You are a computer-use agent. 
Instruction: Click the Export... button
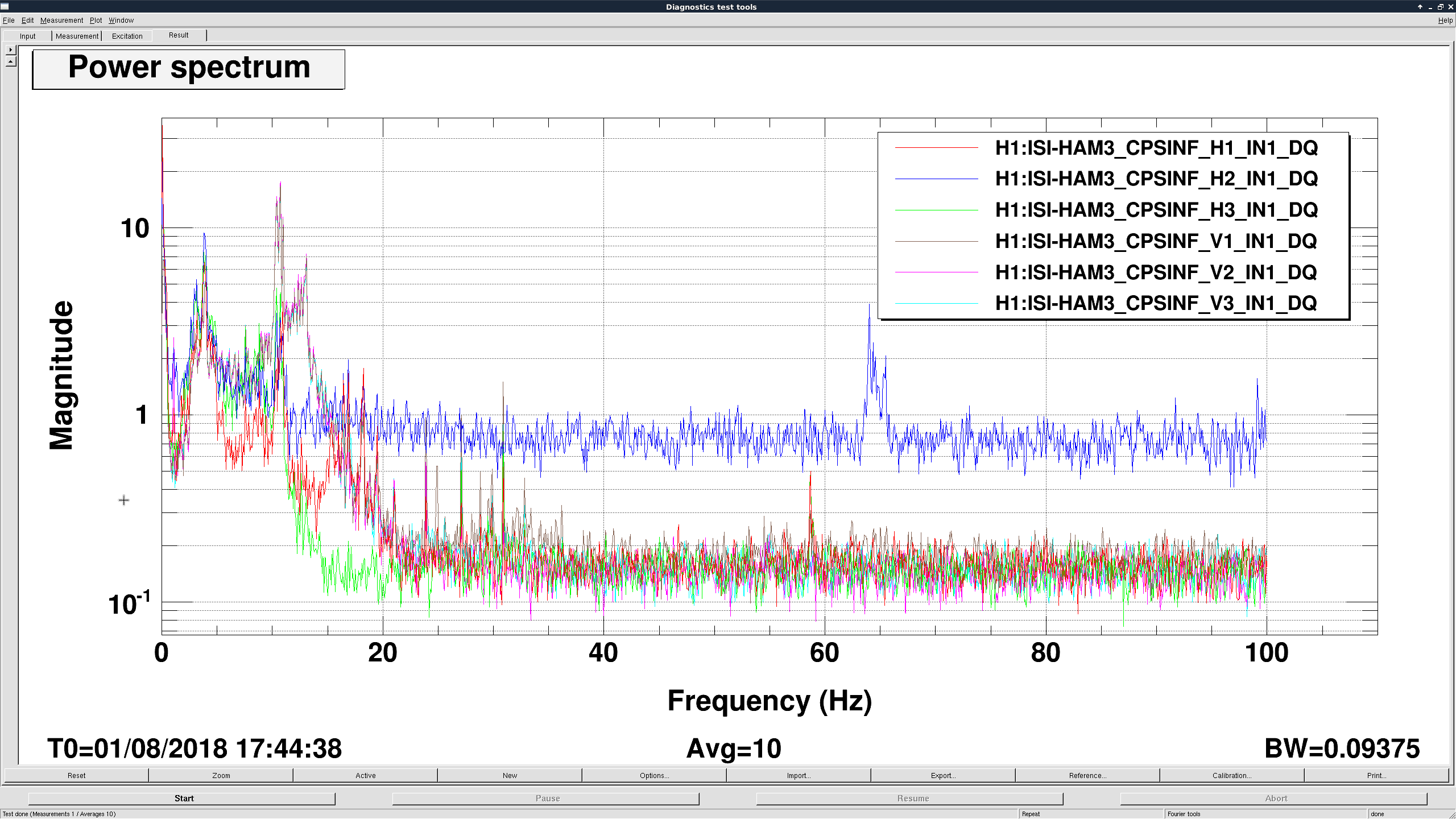coord(943,775)
